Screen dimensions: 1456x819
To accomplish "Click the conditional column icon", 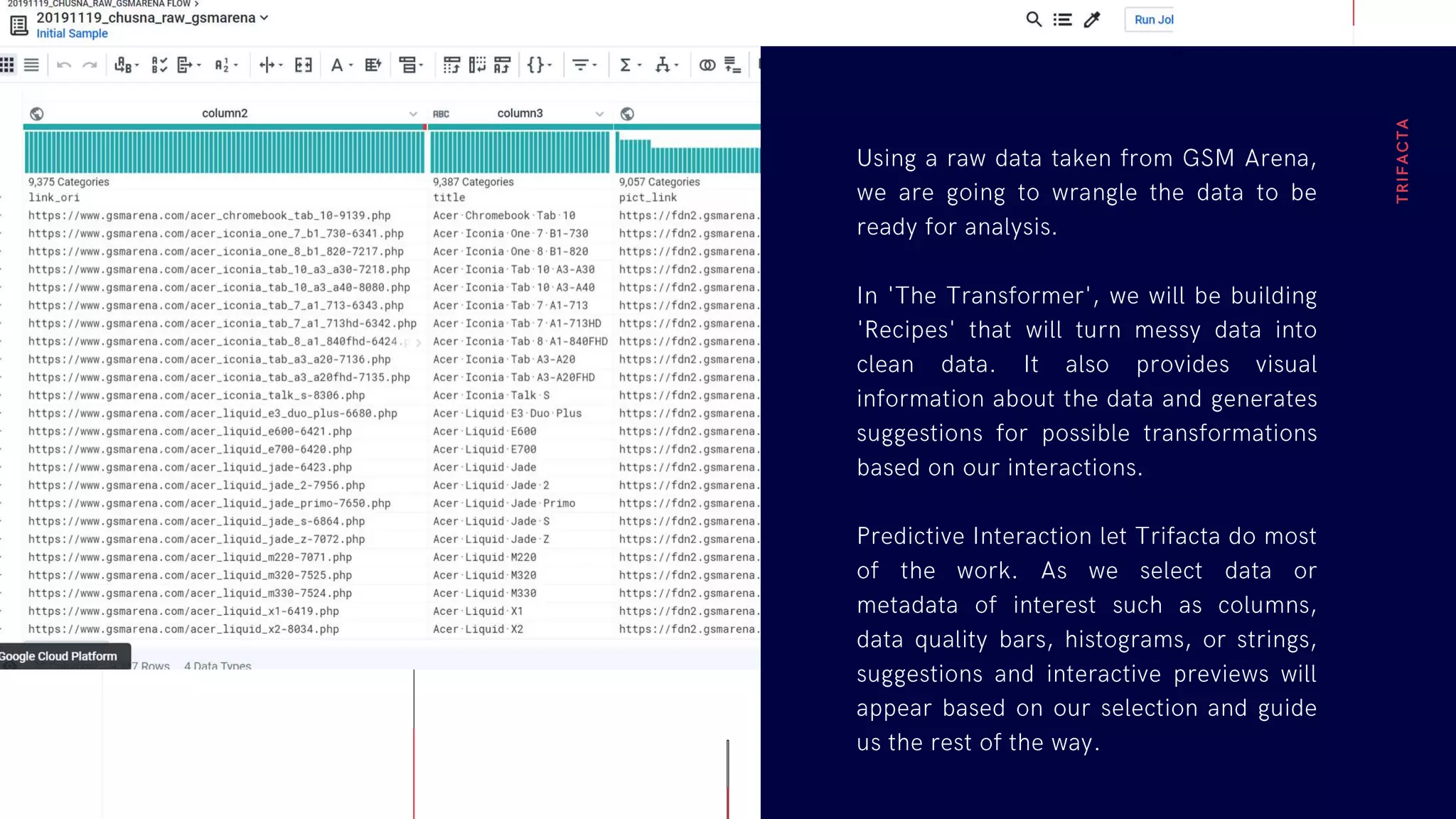I will (373, 65).
